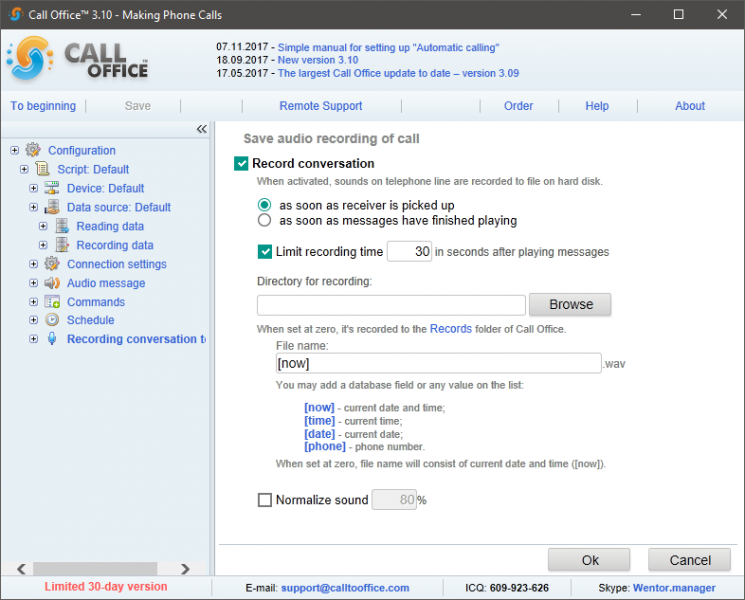The width and height of the screenshot is (745, 600).
Task: Toggle the Limit recording time checkbox
Action: click(x=265, y=252)
